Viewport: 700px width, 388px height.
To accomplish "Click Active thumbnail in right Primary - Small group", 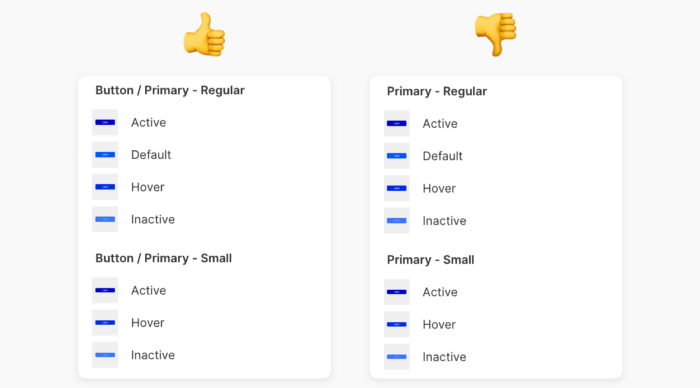I will 396,292.
